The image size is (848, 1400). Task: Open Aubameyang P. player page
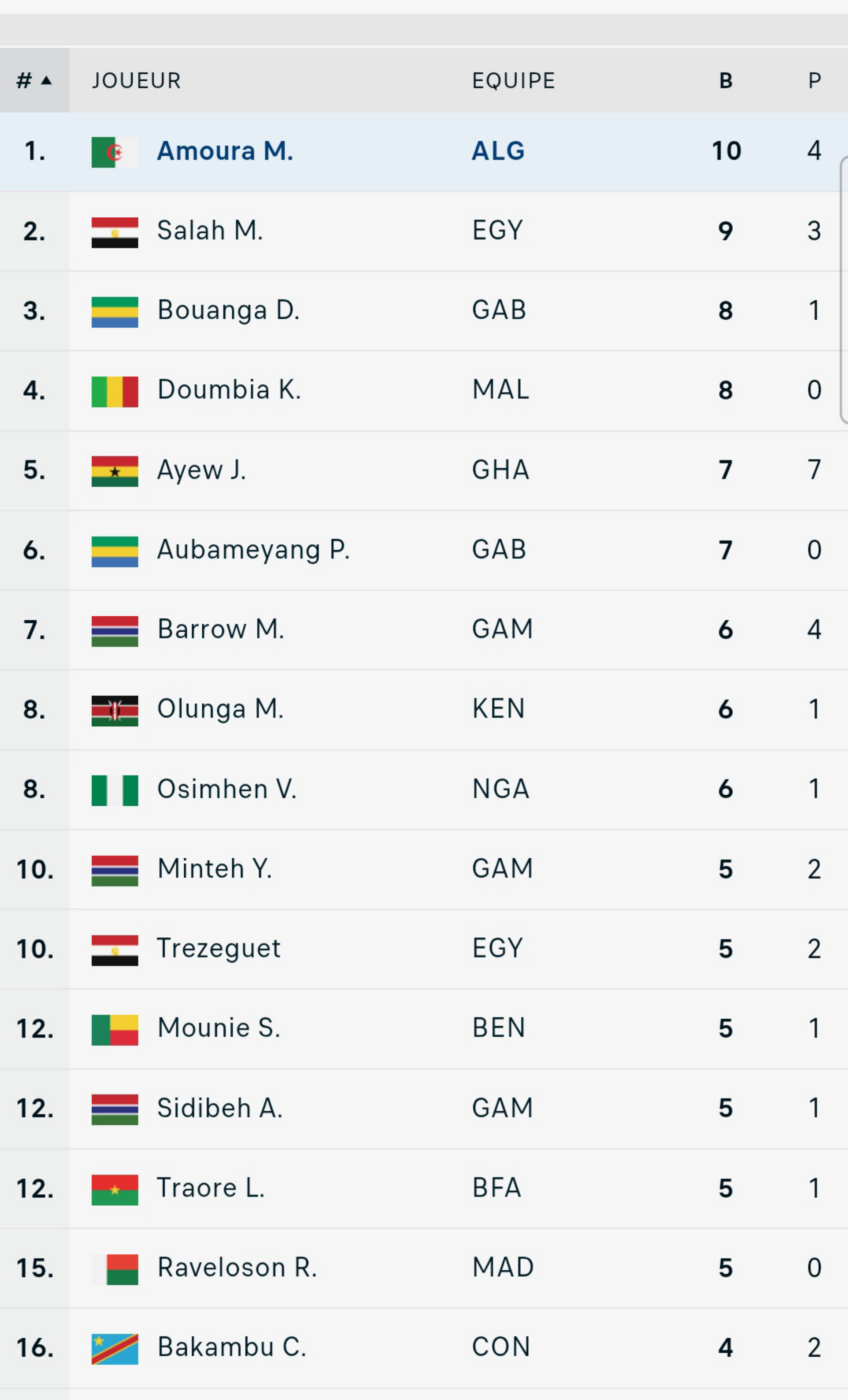pos(253,550)
